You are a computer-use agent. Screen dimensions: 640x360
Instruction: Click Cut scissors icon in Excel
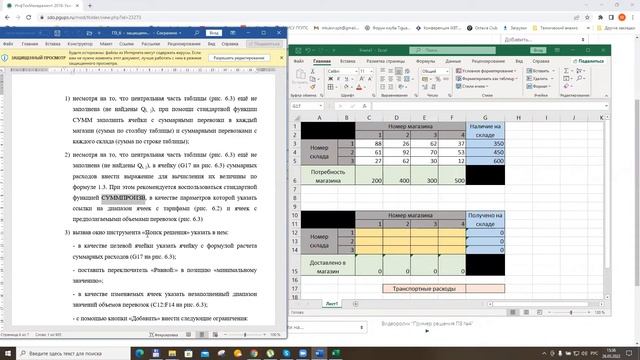[x=313, y=71]
